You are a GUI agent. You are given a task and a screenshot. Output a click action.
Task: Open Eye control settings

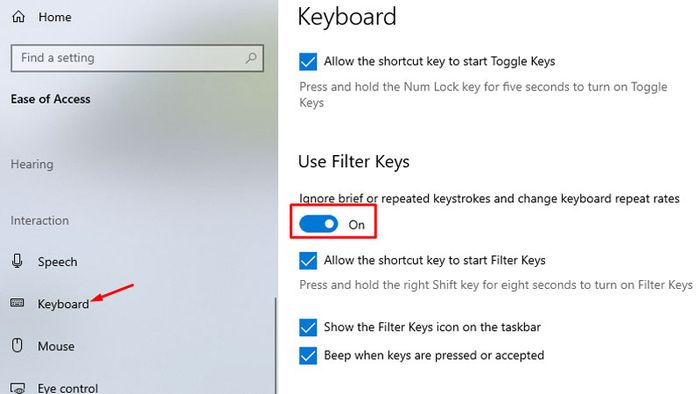tap(68, 388)
